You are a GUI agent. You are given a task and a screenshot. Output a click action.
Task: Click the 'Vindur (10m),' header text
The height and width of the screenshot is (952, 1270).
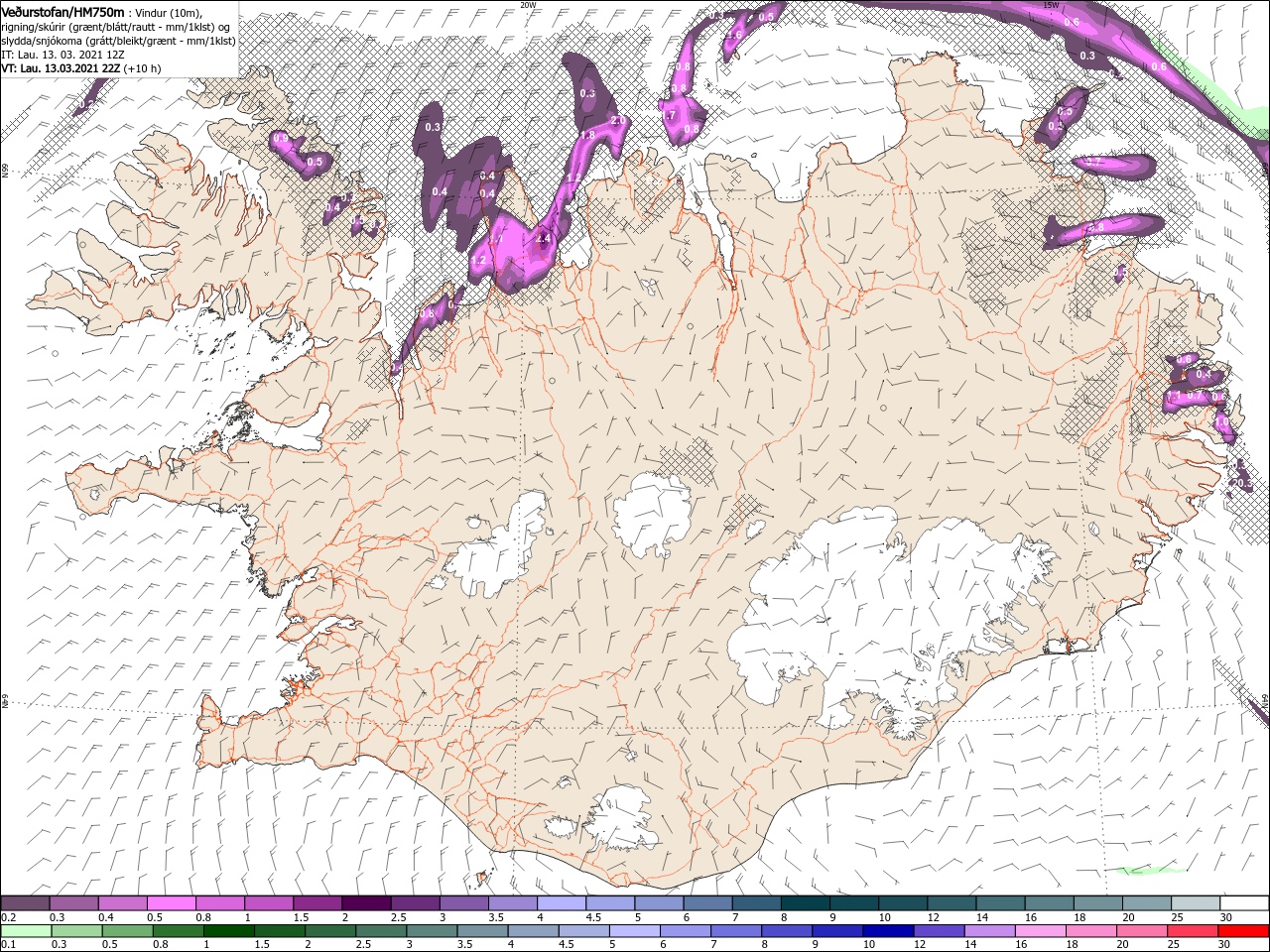pyautogui.click(x=168, y=13)
